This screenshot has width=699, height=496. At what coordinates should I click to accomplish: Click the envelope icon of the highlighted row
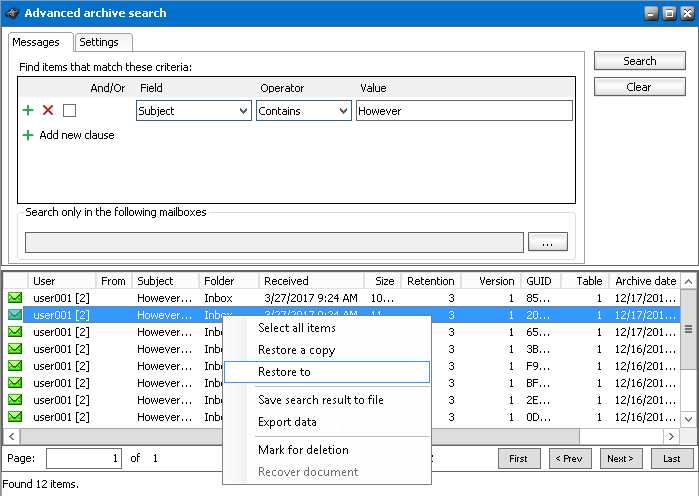[15, 315]
